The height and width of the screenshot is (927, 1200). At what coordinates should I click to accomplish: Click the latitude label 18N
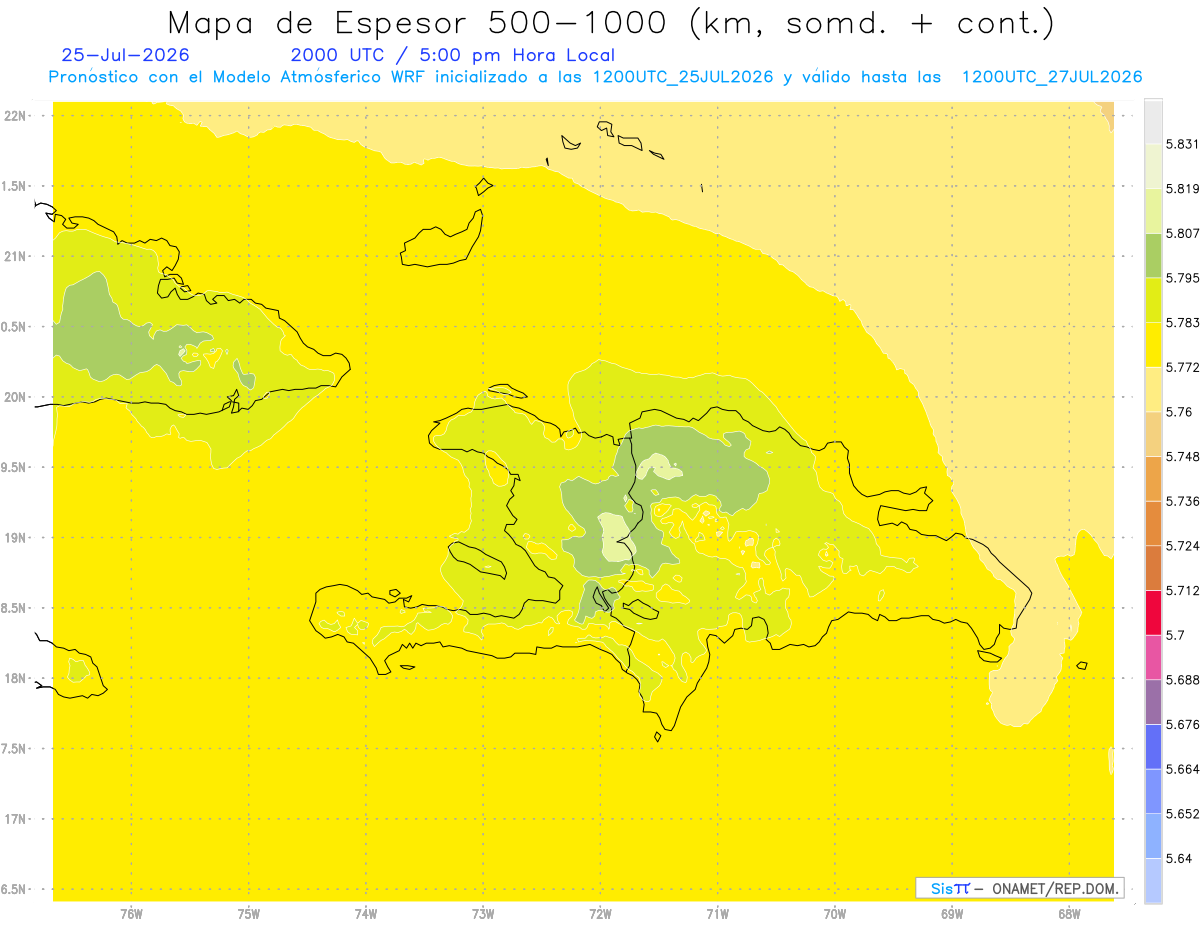click(x=16, y=679)
